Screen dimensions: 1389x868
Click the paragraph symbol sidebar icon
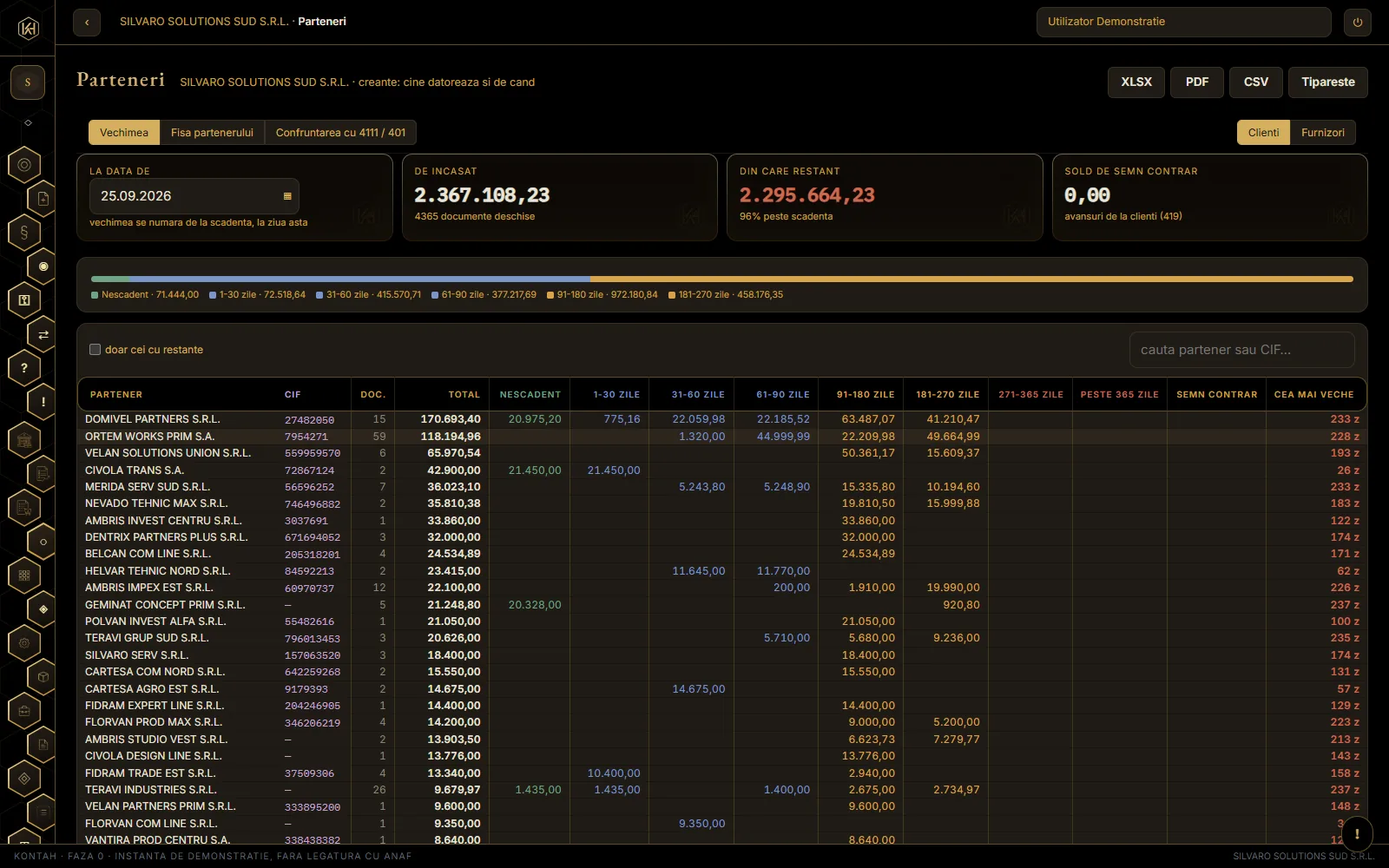[24, 232]
